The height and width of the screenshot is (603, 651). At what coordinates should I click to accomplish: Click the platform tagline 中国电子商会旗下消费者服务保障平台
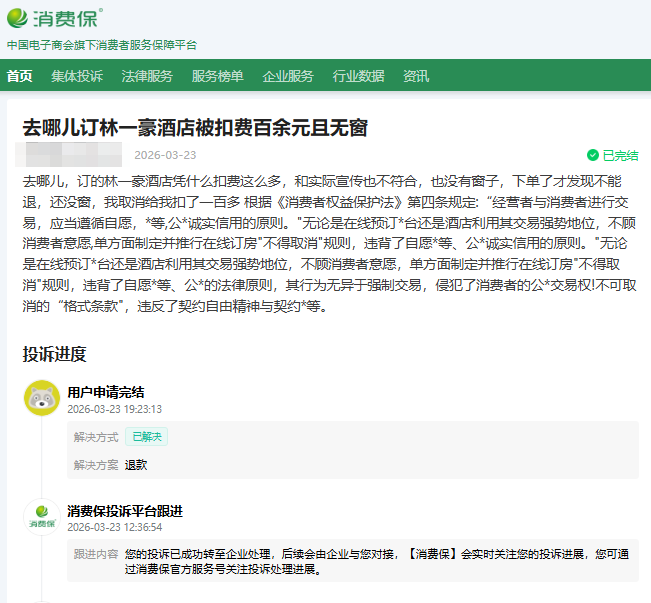click(x=102, y=45)
